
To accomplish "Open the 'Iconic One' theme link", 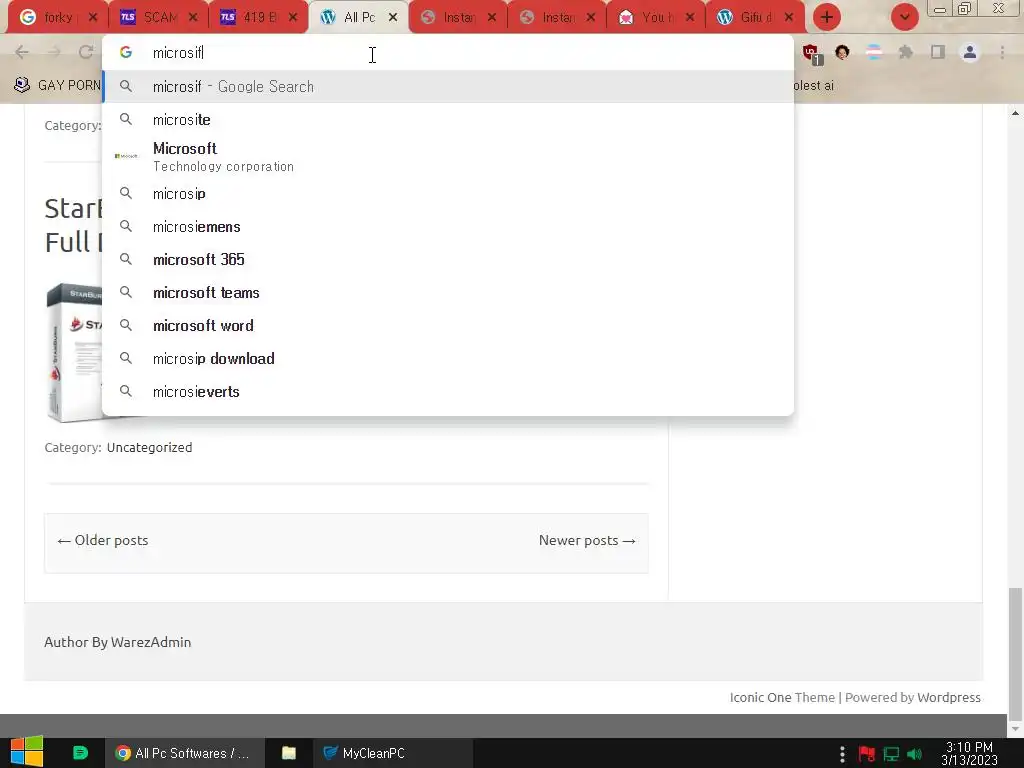I will pos(760,697).
